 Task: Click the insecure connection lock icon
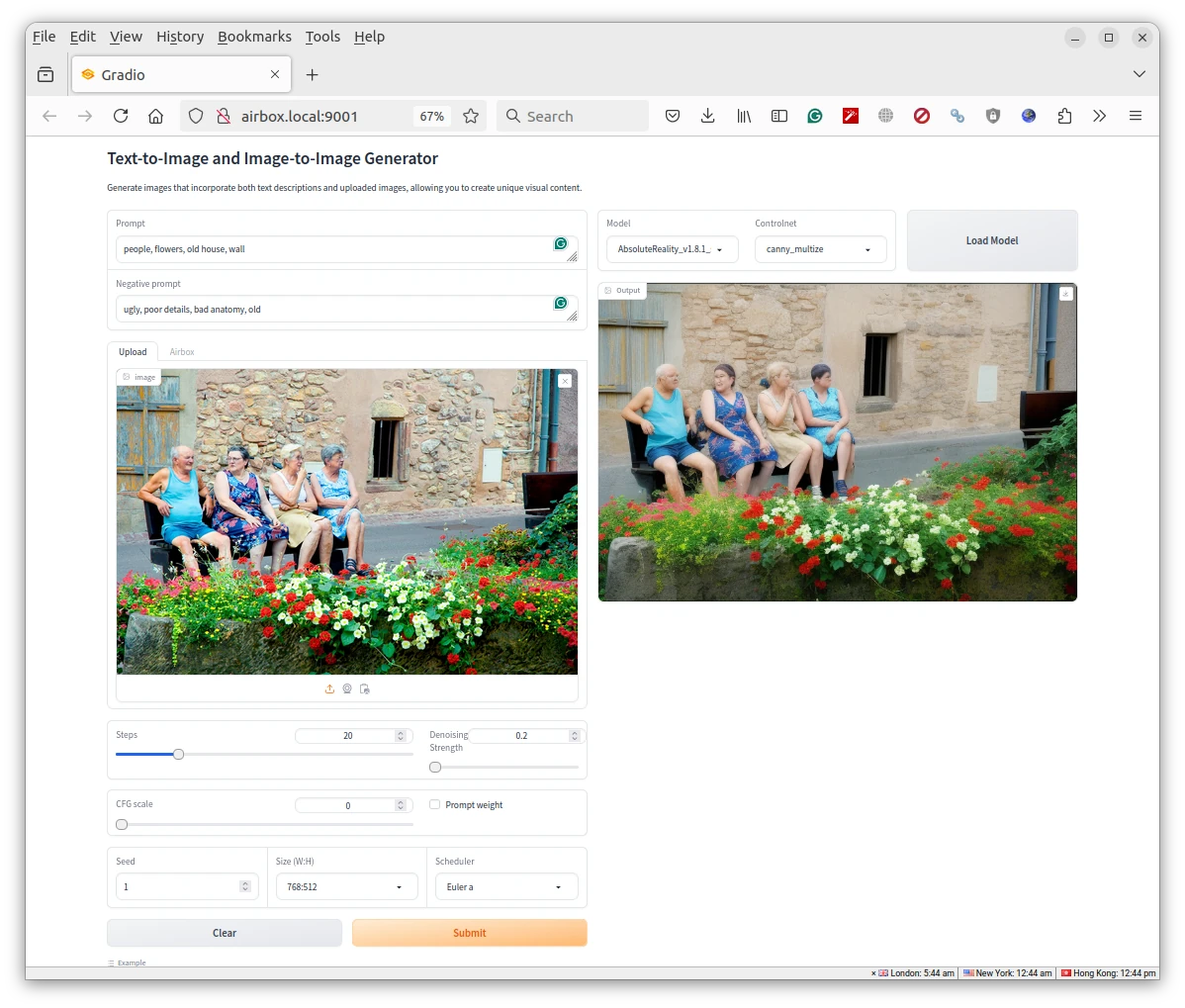tap(223, 117)
